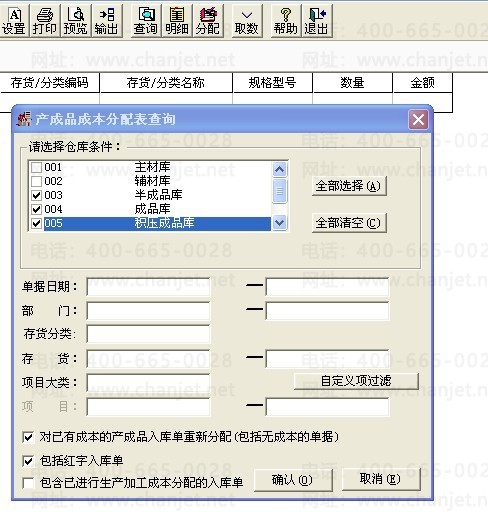The image size is (488, 512).
Task: Click the 输出 export toolbar icon
Action: point(107,21)
